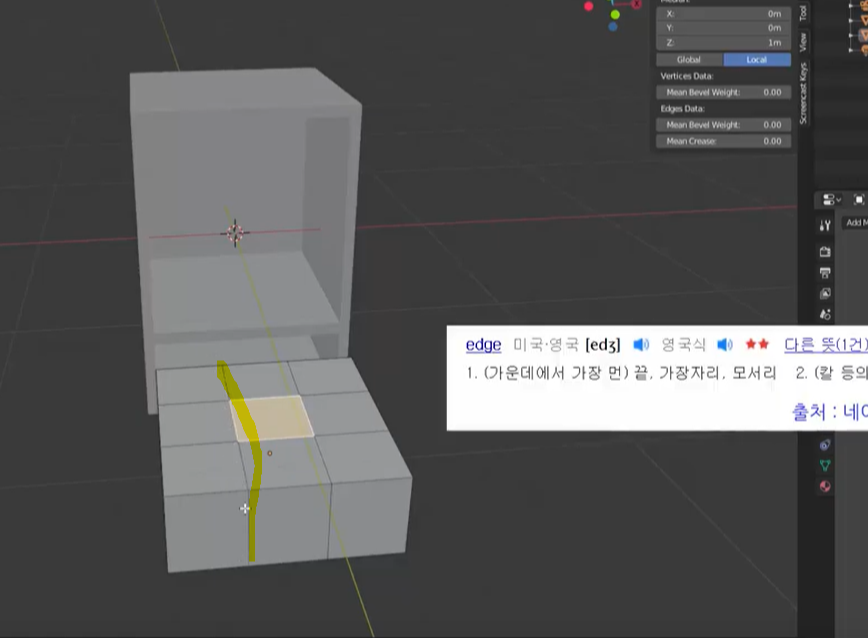Adjust Vertices Data Mean Bevel Weight slider
The width and height of the screenshot is (868, 638).
(x=724, y=92)
